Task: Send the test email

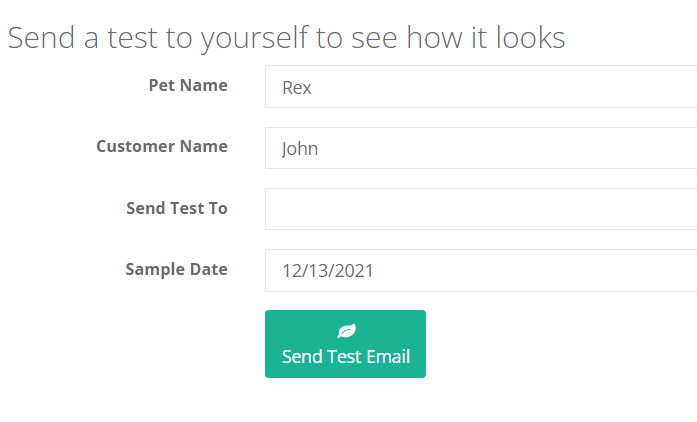Action: [345, 344]
